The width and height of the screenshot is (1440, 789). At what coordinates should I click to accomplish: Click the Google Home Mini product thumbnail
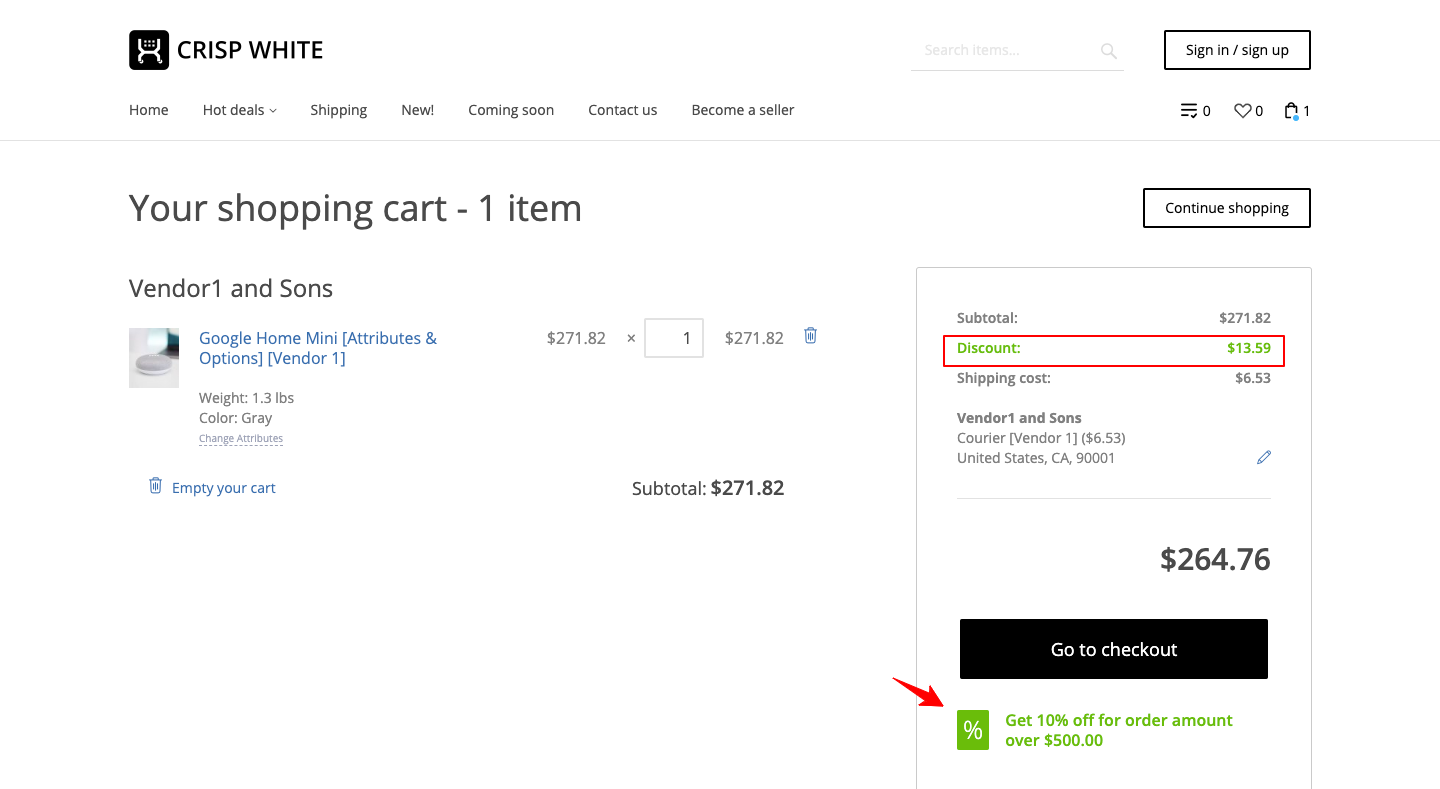click(x=154, y=358)
